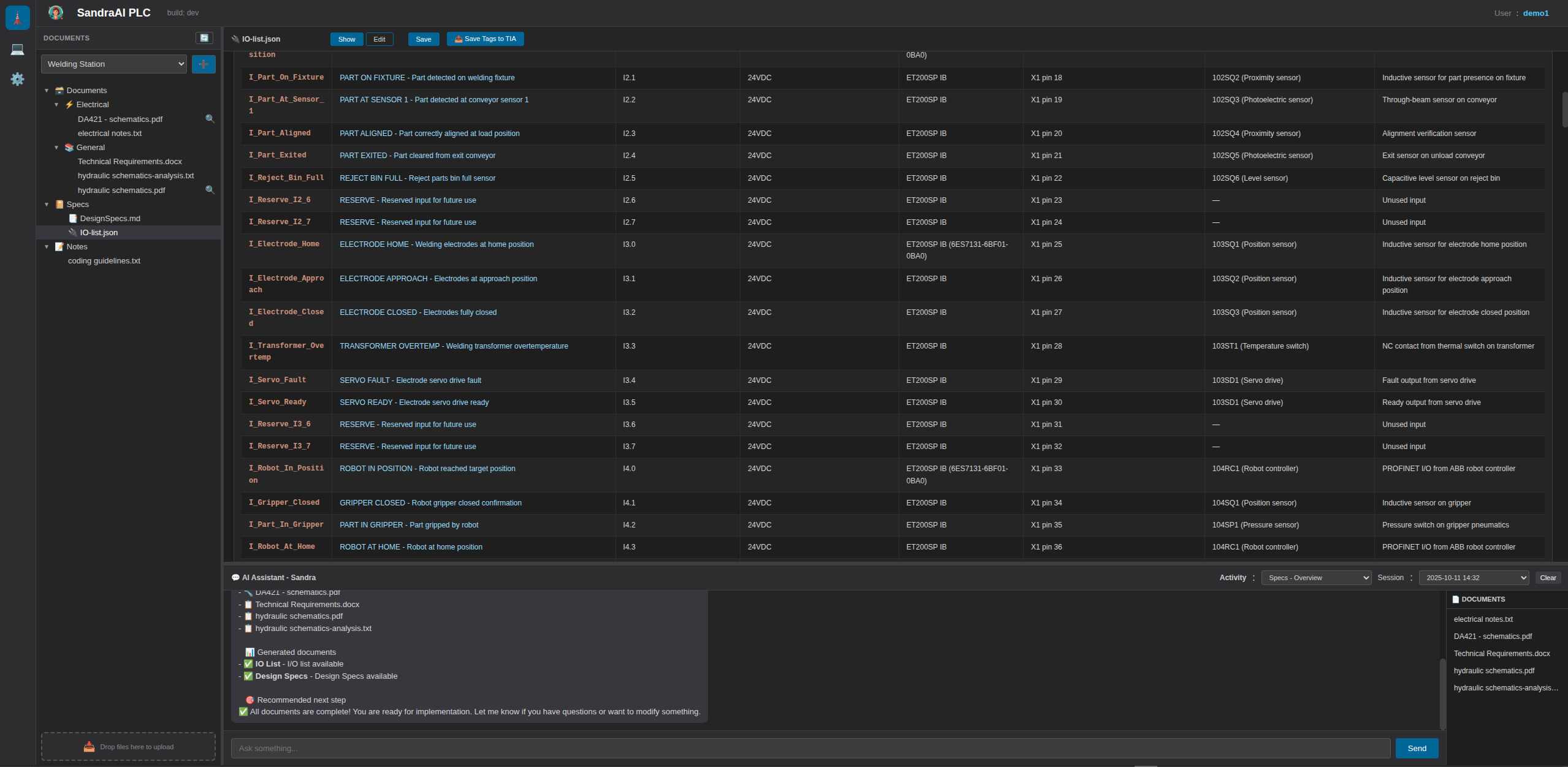Click the Ask something input field

pyautogui.click(x=810, y=748)
